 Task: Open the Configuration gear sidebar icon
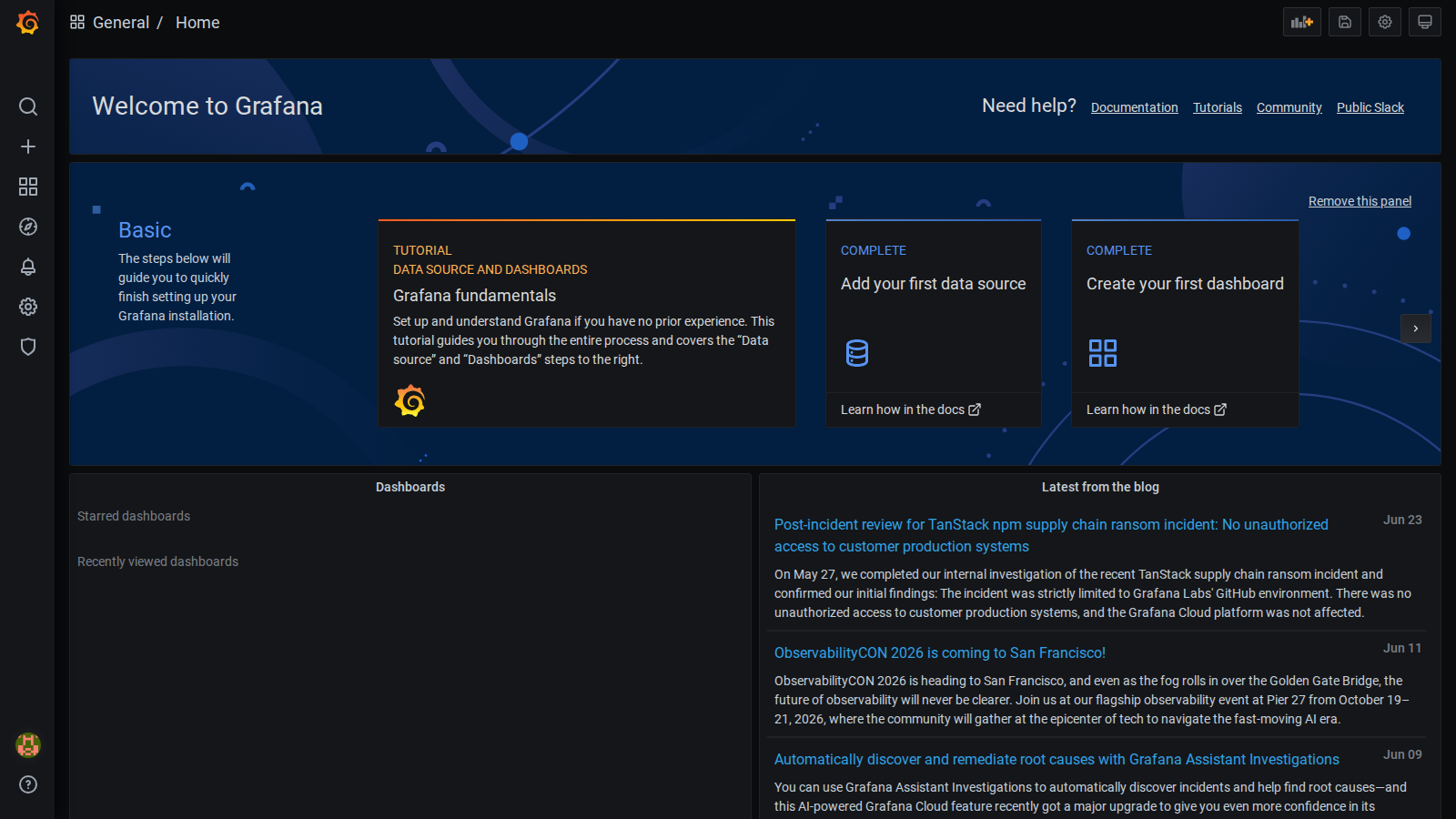click(x=28, y=307)
